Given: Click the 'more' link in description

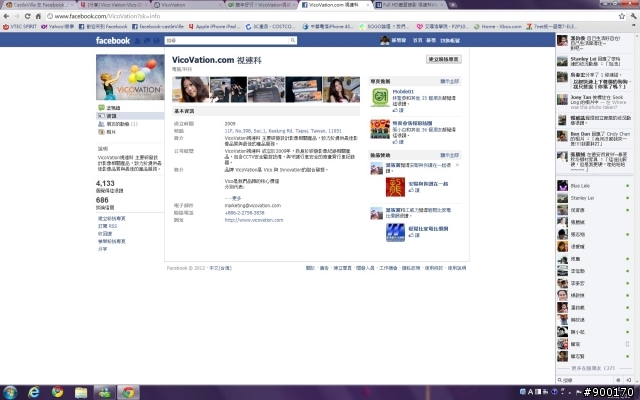Looking at the screenshot, I should (233, 198).
